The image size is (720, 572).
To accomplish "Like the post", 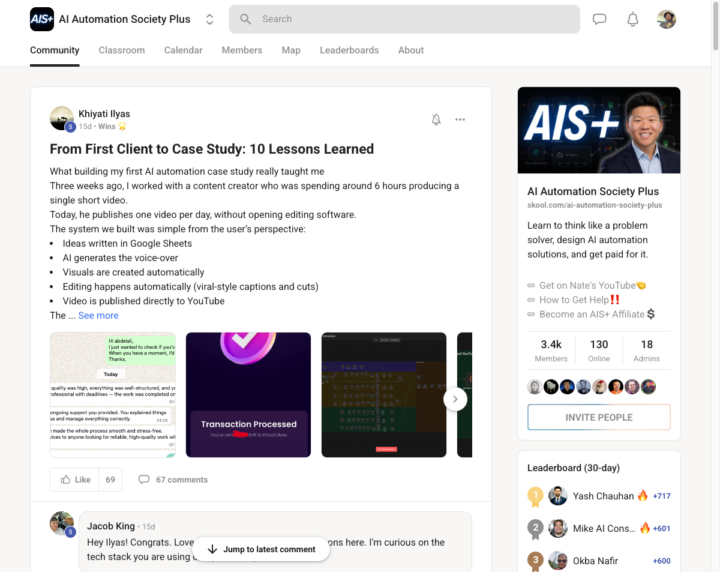I will [74, 480].
